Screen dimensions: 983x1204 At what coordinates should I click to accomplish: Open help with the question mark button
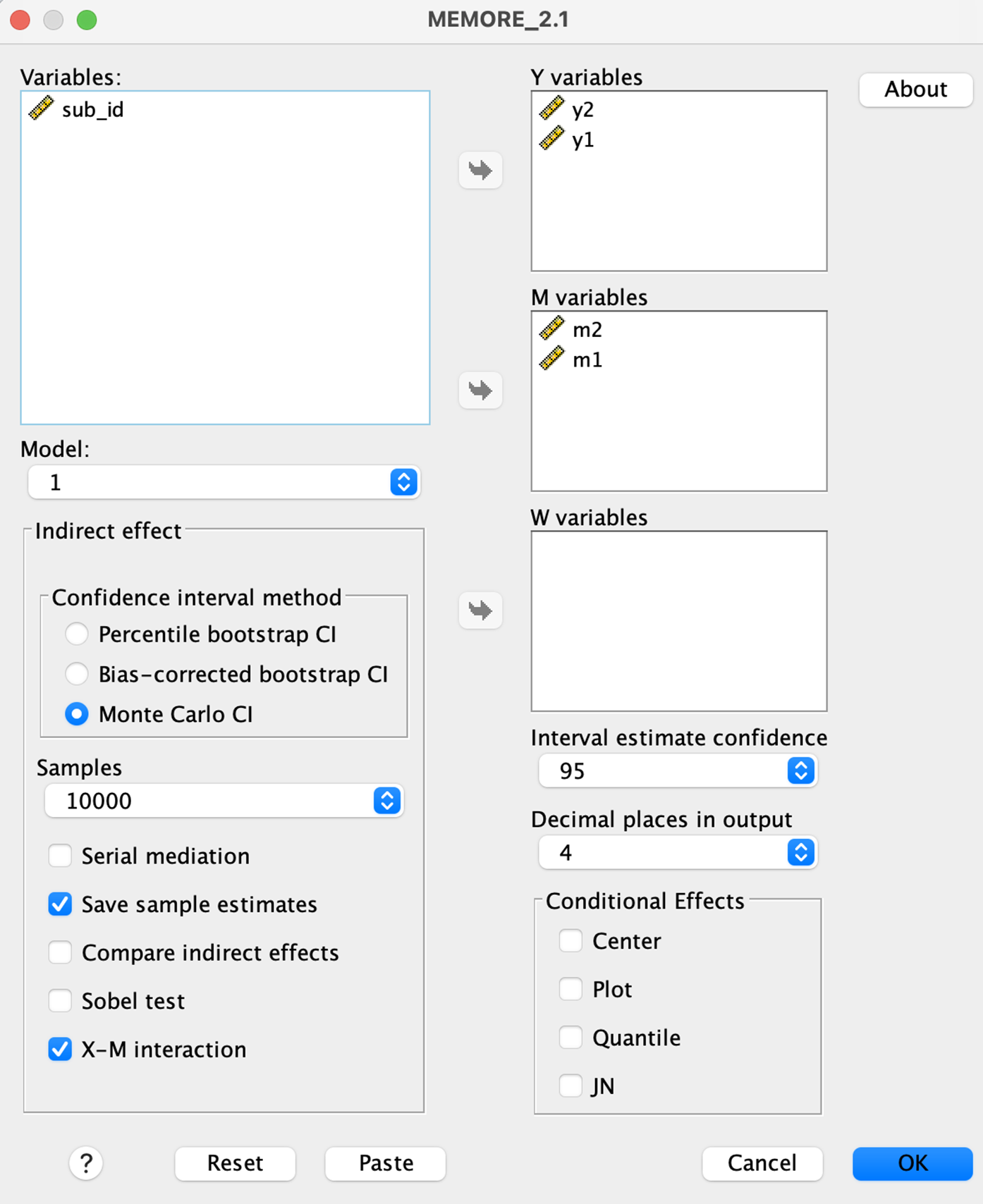tap(86, 1163)
